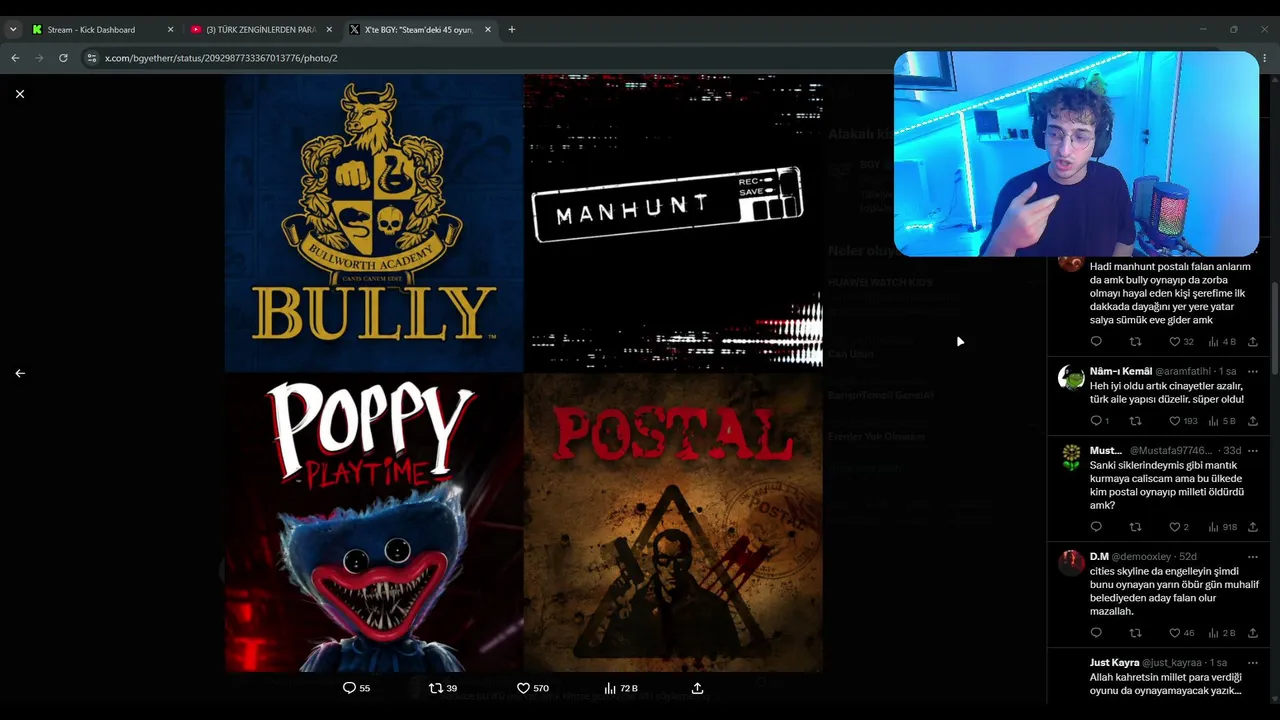Viewport: 1280px width, 720px height.
Task: Switch to the Stream - Kick Dashboard tab
Action: (103, 30)
